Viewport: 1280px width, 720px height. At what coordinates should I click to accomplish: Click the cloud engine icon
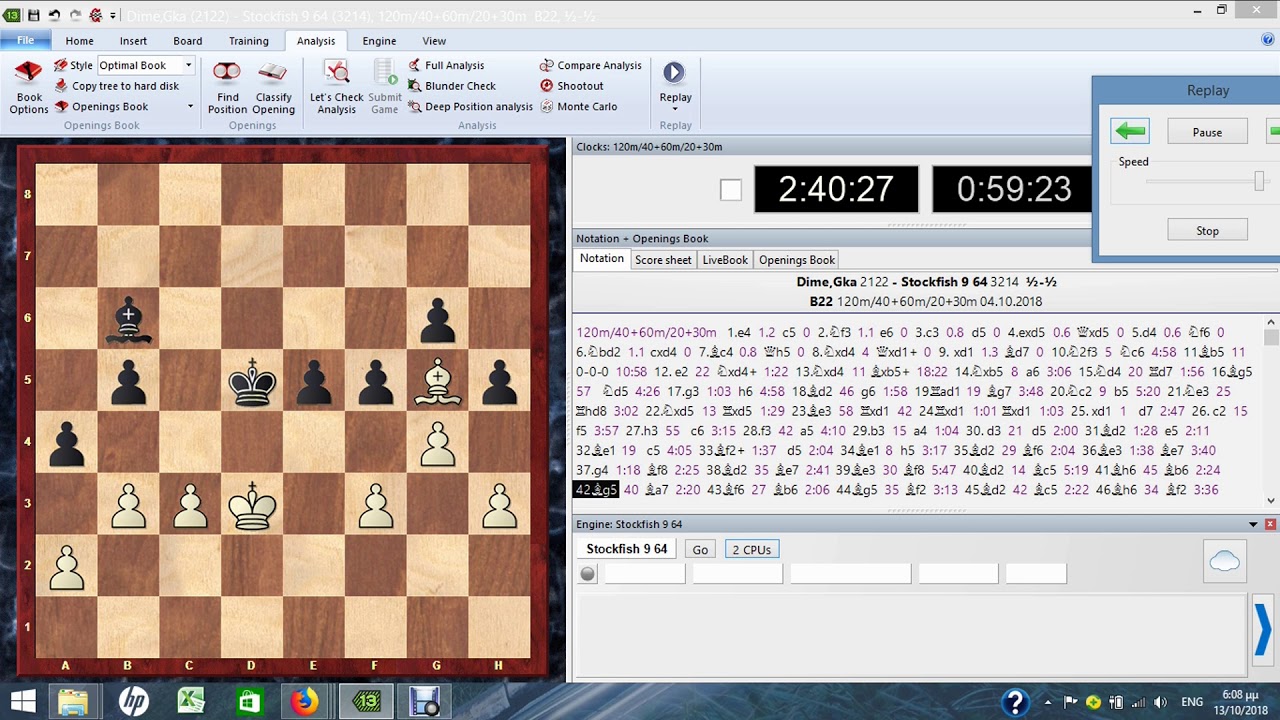click(1224, 562)
